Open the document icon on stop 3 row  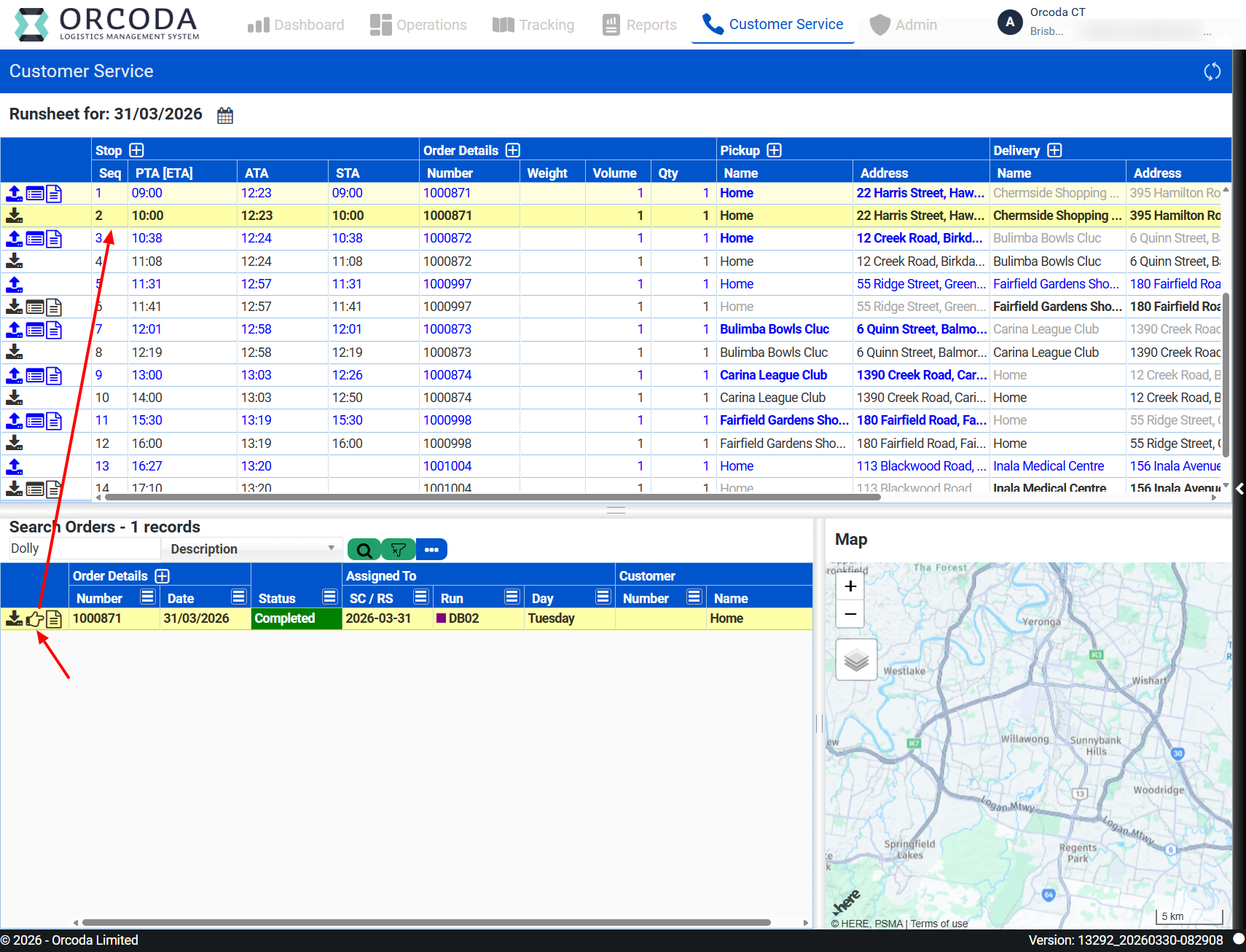[54, 239]
